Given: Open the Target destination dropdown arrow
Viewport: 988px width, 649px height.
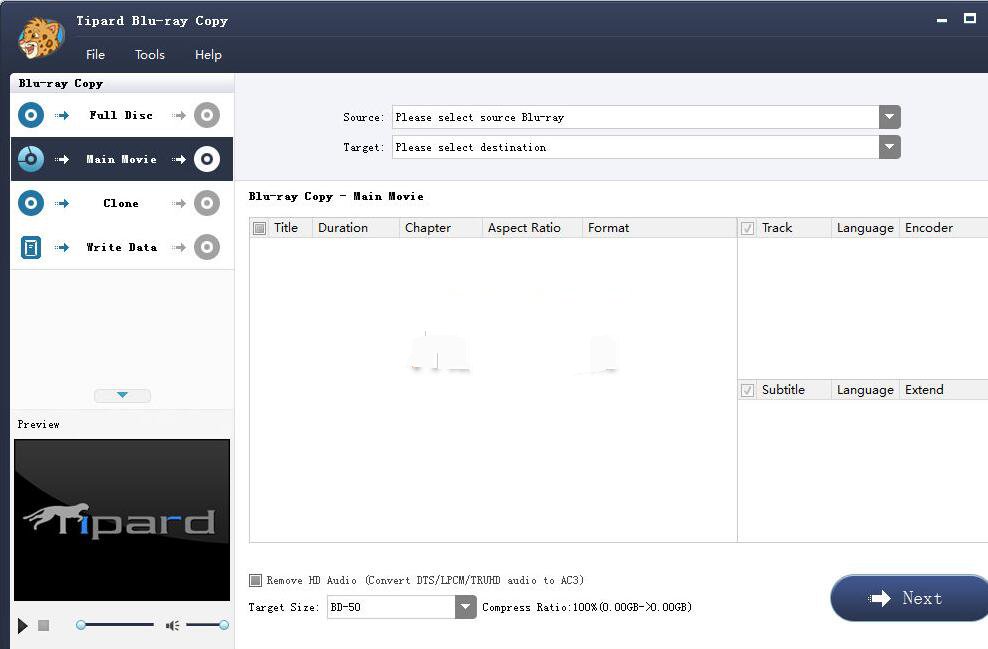Looking at the screenshot, I should (x=890, y=147).
